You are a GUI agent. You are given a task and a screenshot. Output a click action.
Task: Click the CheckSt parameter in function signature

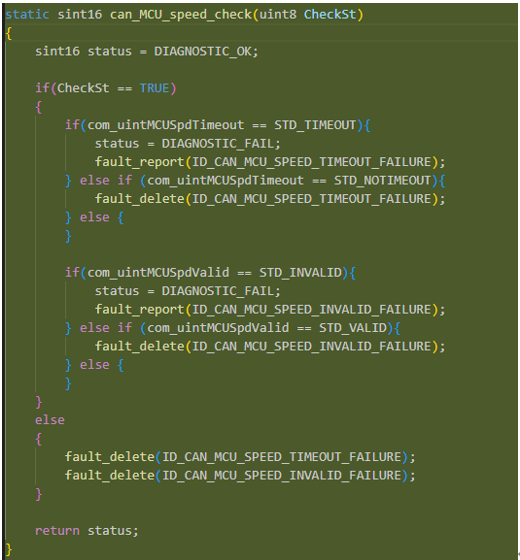(x=330, y=14)
